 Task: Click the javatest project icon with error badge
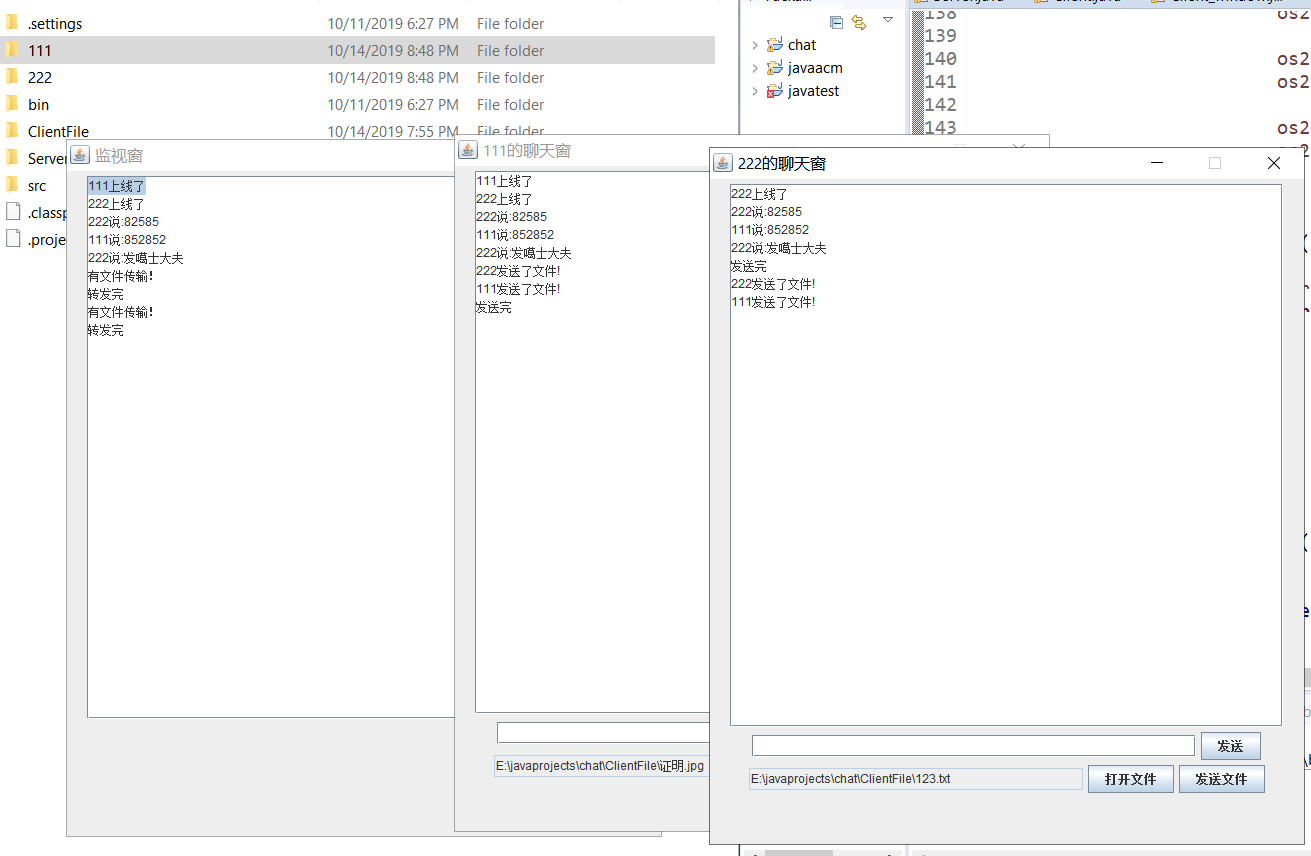click(x=774, y=90)
